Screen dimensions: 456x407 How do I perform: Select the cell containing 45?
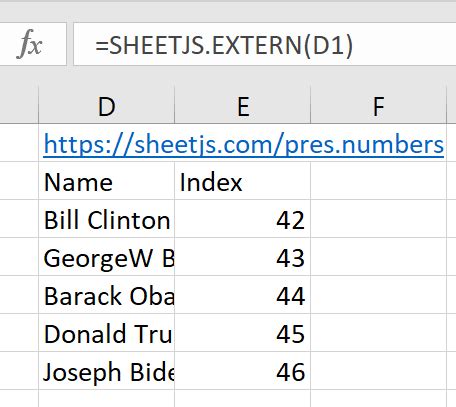(243, 333)
